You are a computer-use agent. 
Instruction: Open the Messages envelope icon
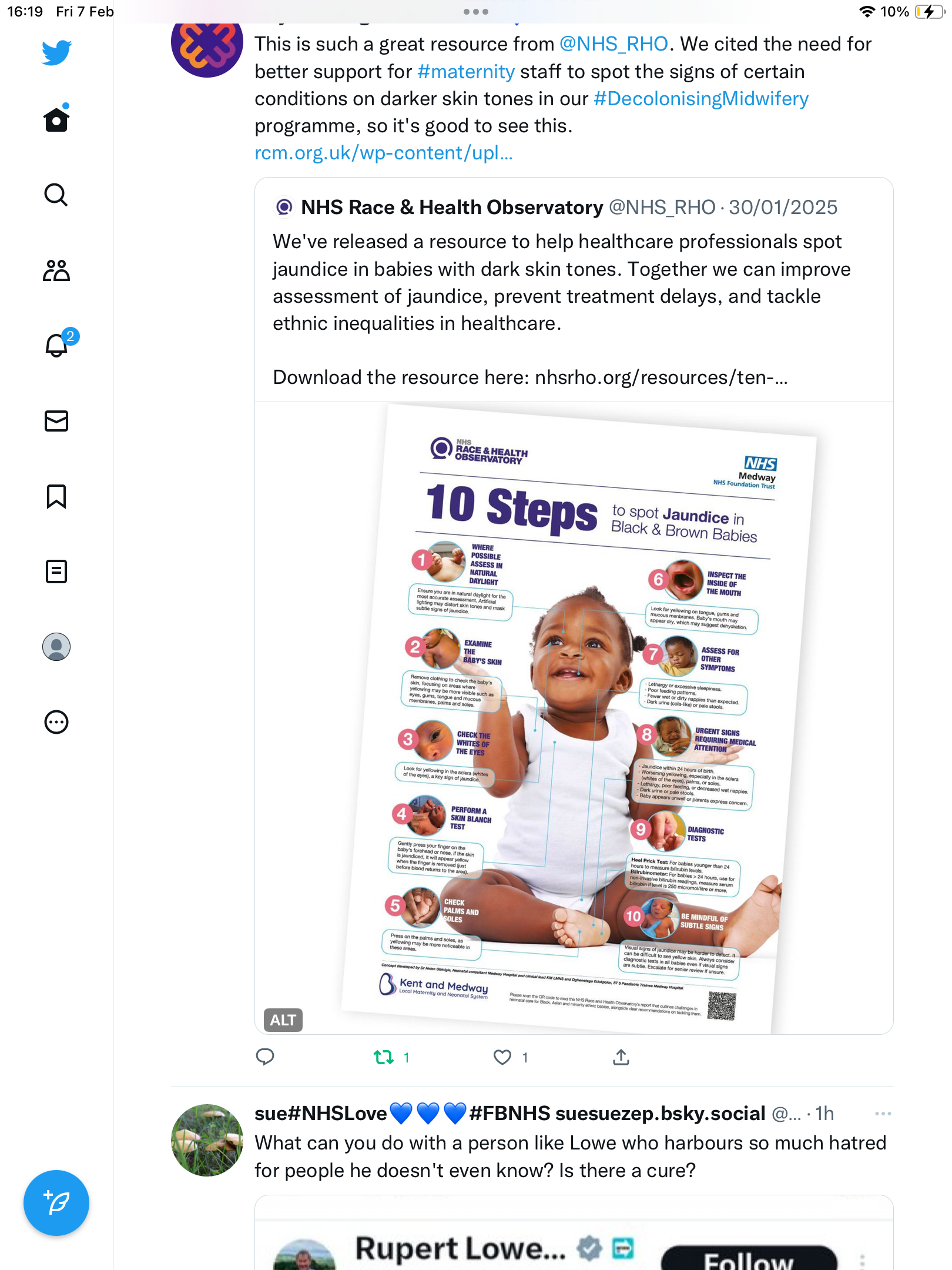[x=56, y=421]
